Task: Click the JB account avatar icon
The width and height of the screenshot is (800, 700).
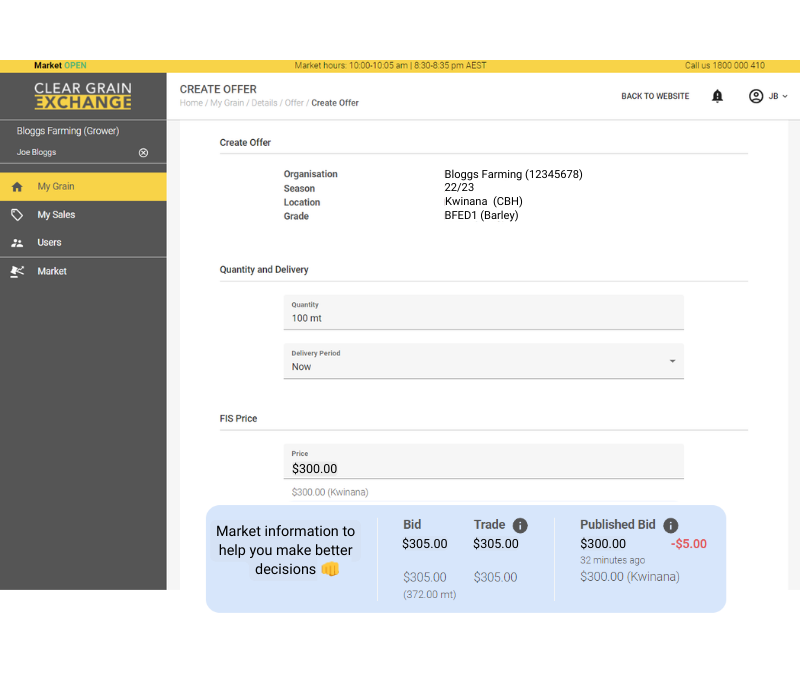Action: click(x=756, y=96)
